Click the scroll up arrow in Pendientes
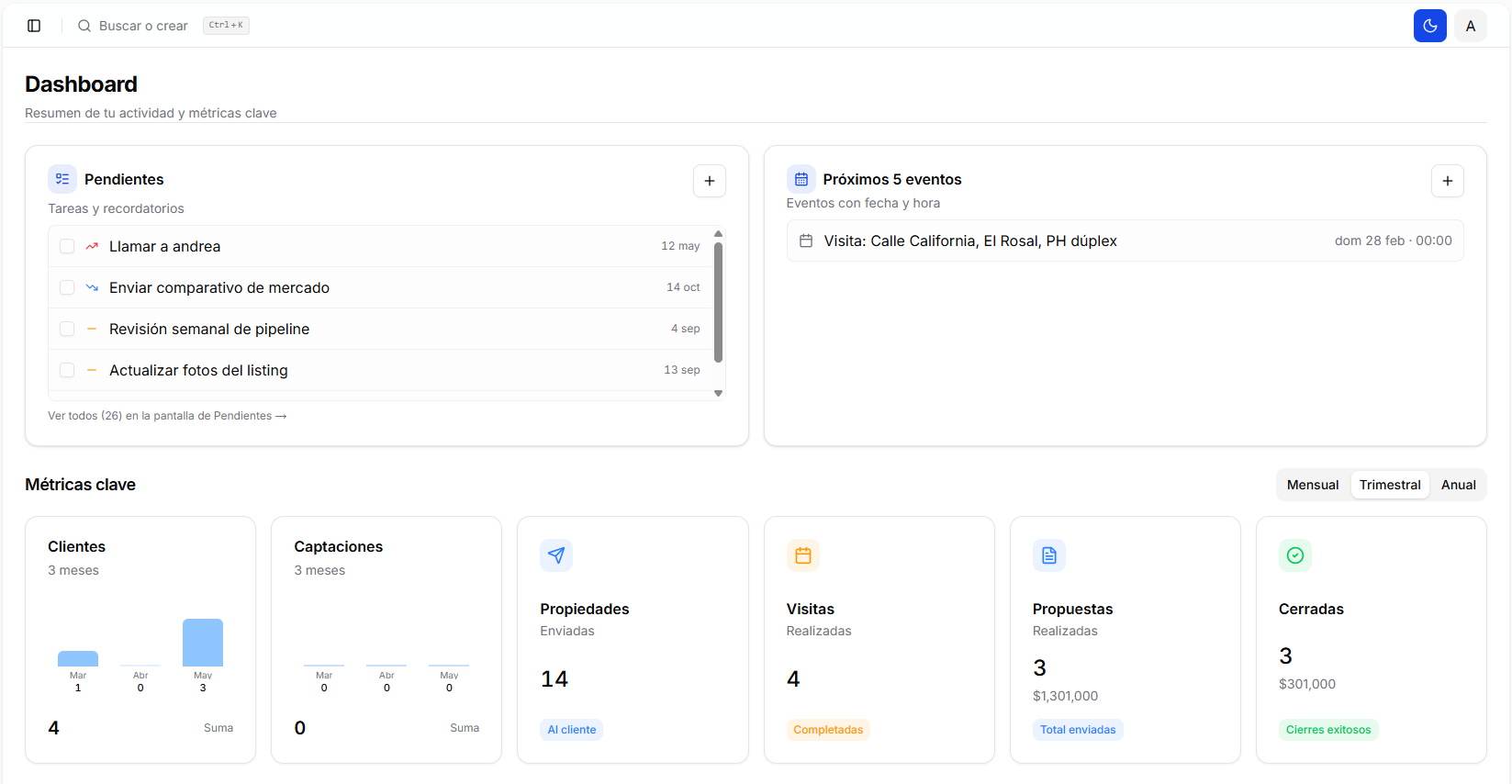The width and height of the screenshot is (1512, 784). point(718,234)
